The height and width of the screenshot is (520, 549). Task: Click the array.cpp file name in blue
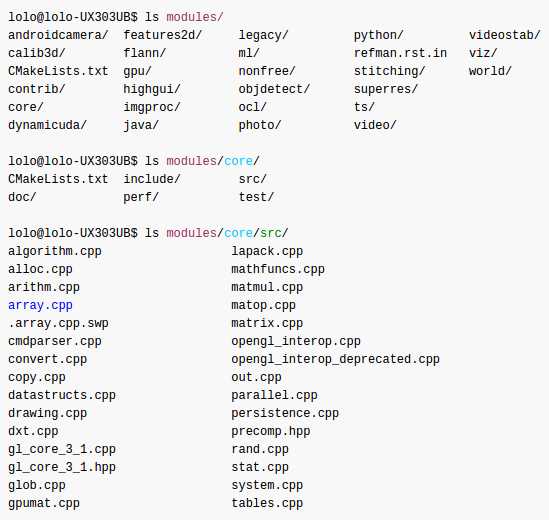pos(40,305)
